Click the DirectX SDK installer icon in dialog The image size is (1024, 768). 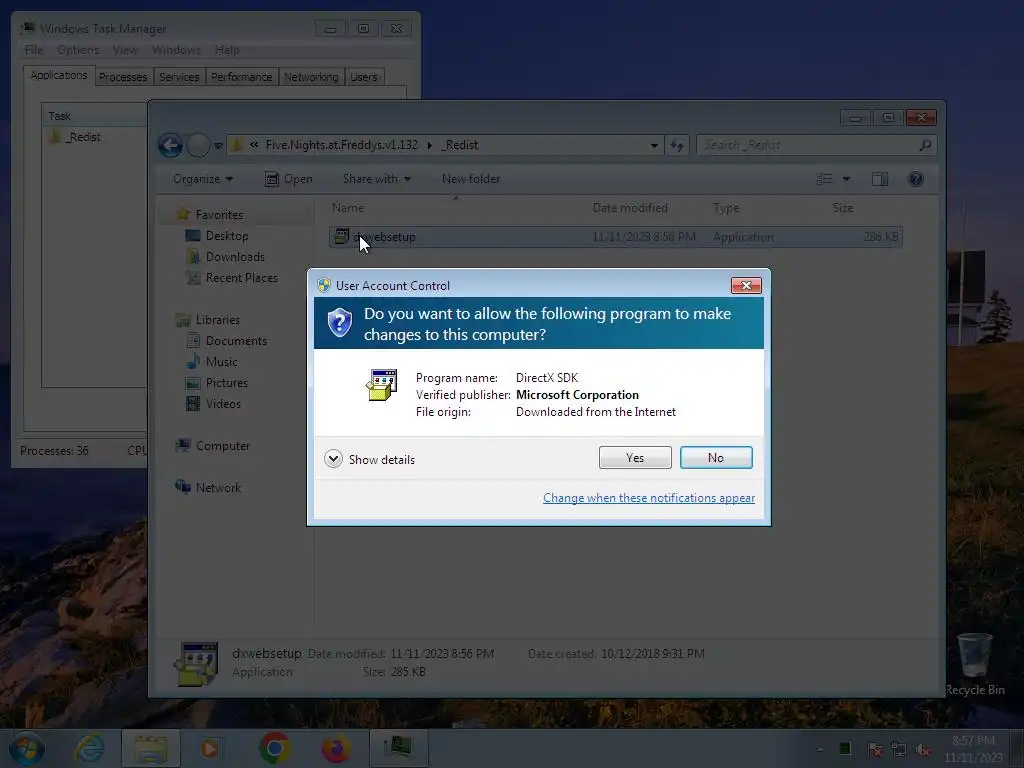coord(381,385)
